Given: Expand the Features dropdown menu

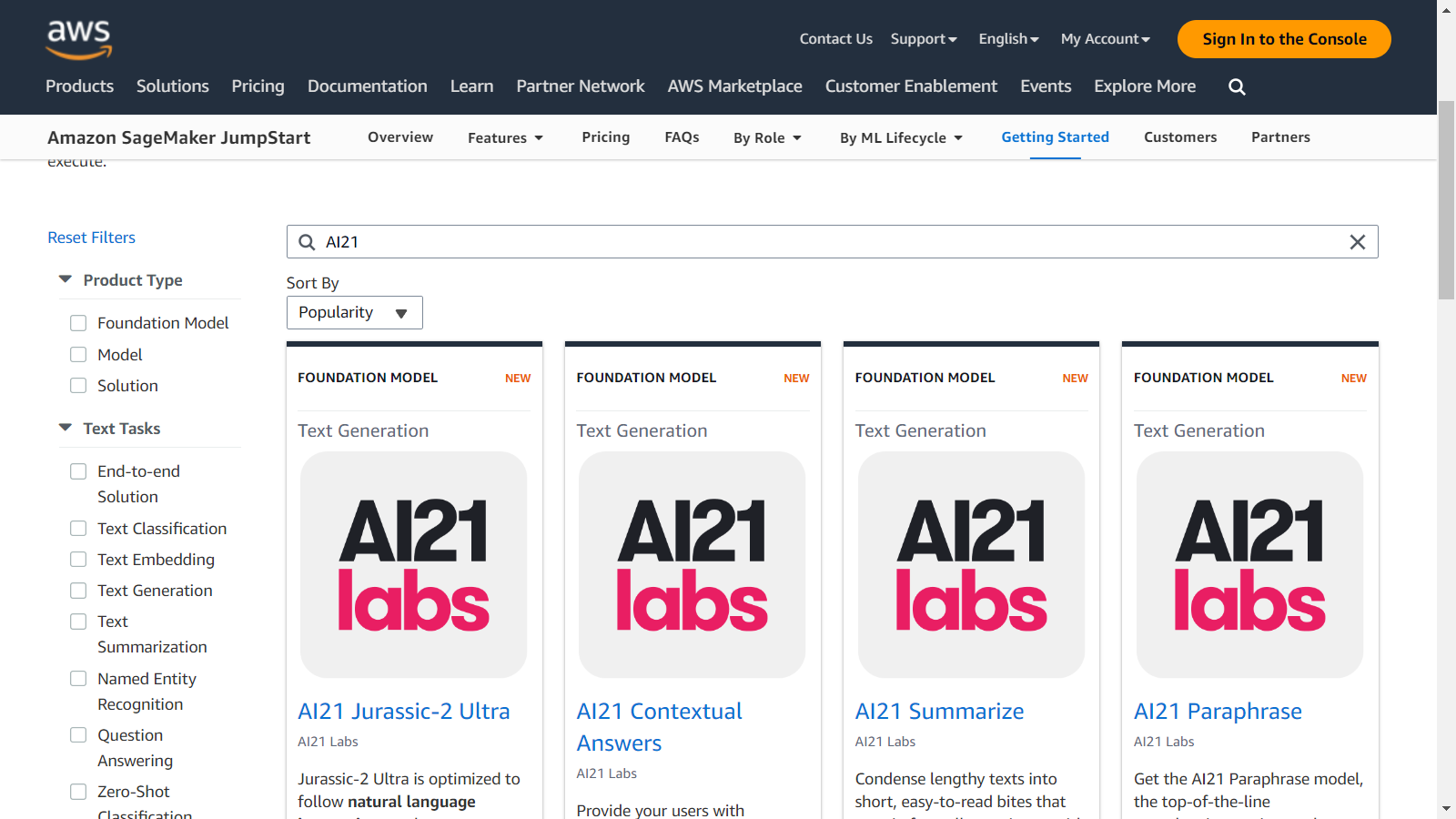Looking at the screenshot, I should pyautogui.click(x=505, y=138).
